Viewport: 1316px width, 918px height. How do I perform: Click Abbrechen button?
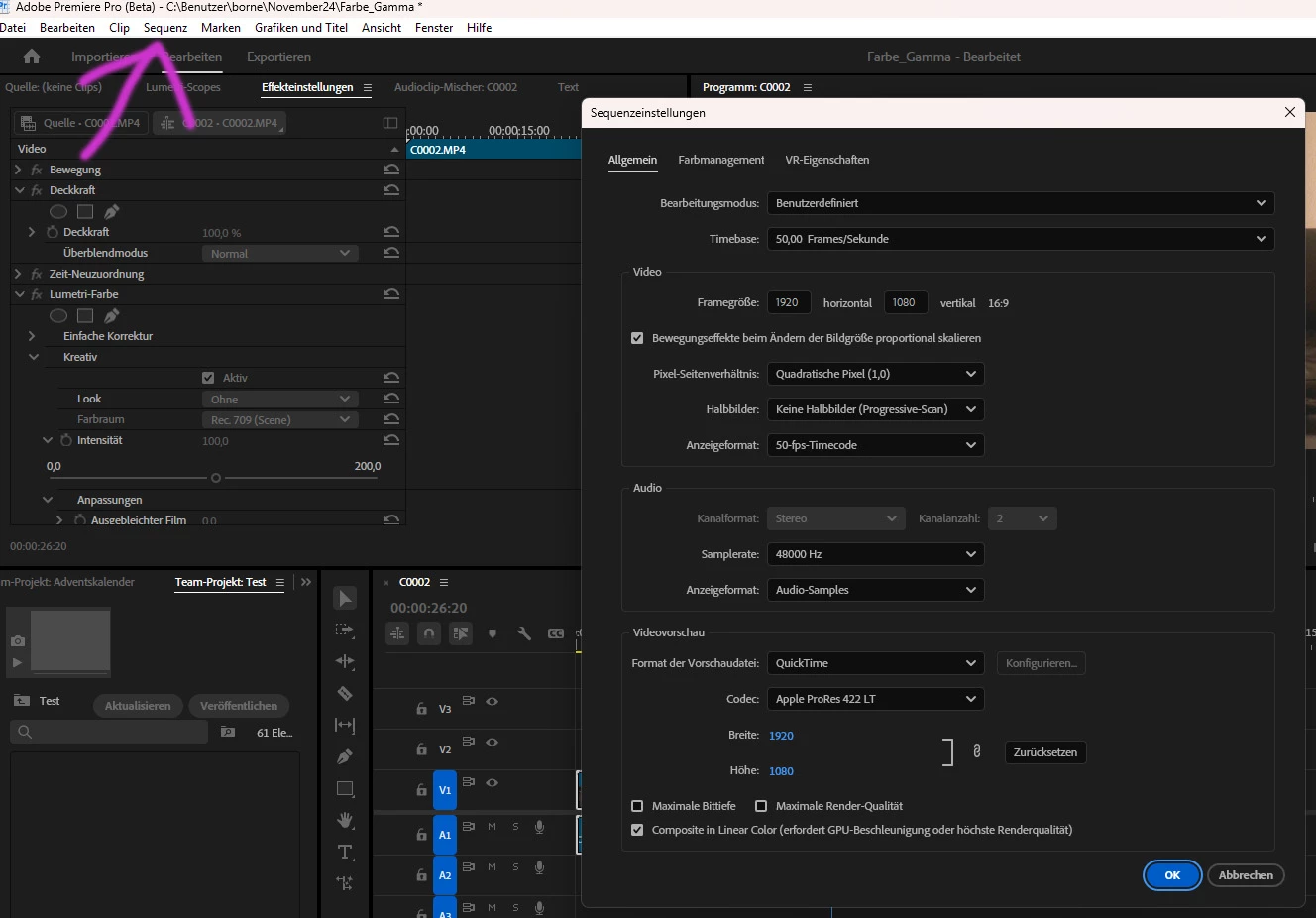[x=1246, y=875]
